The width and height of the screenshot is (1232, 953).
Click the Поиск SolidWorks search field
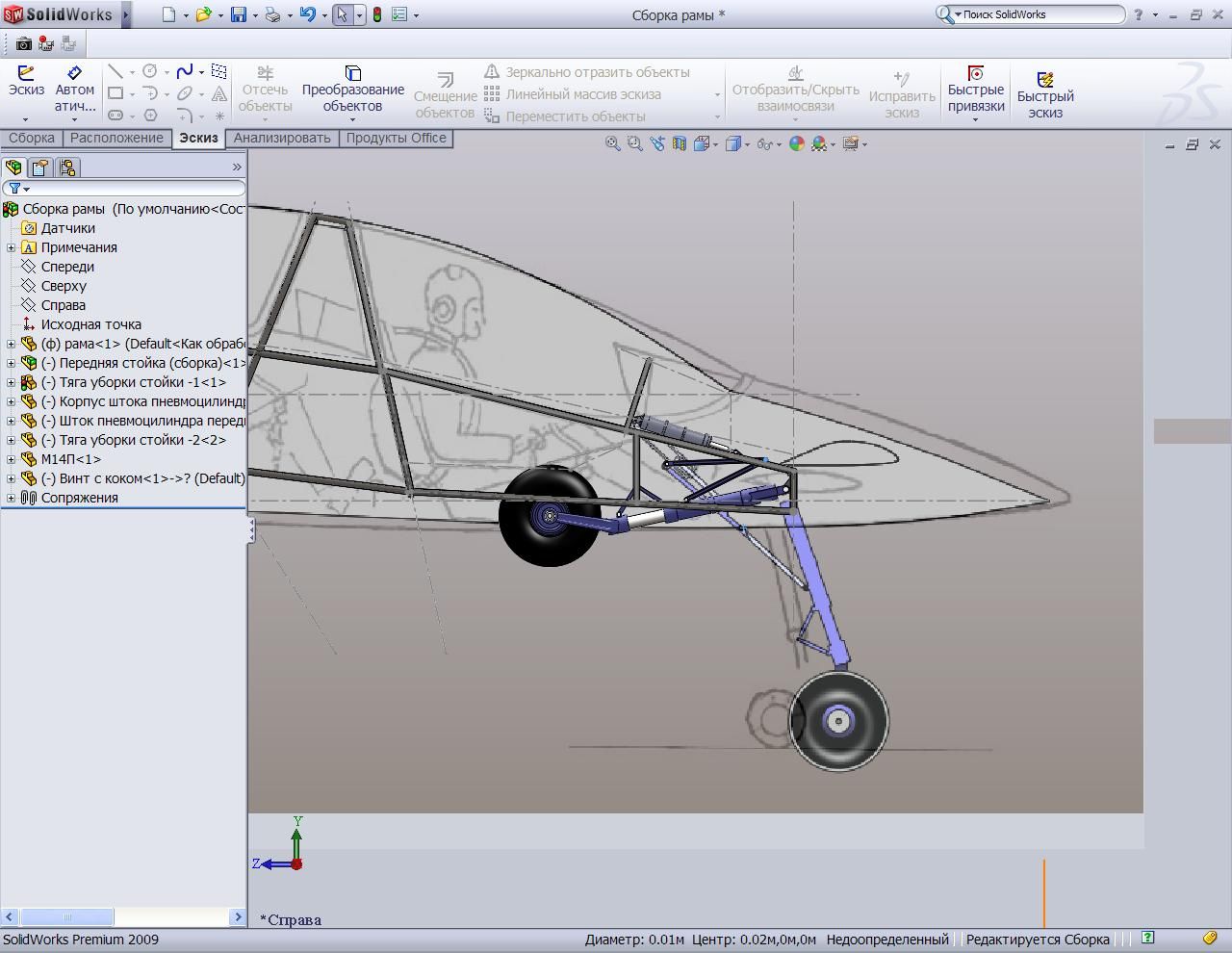1039,14
